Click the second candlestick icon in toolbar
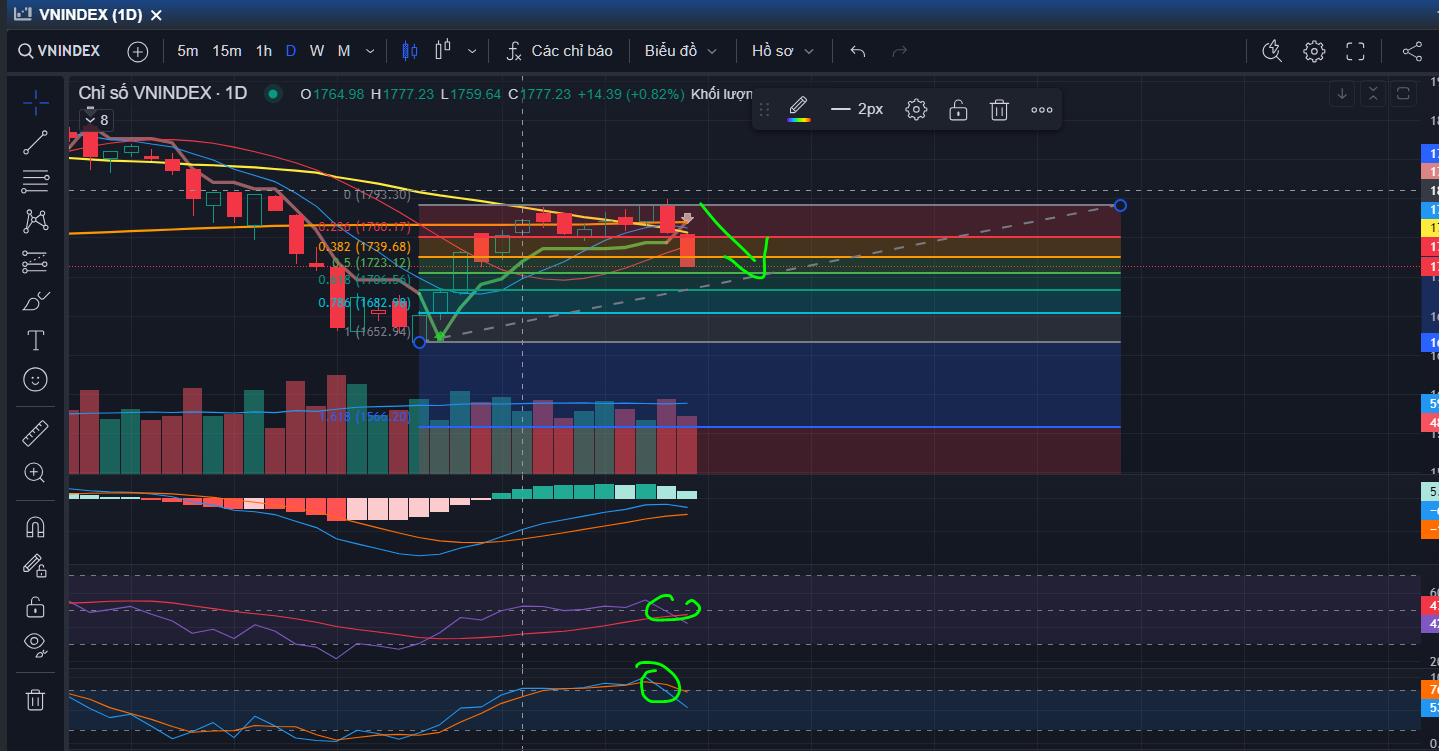The width and height of the screenshot is (1439, 751). tap(444, 51)
